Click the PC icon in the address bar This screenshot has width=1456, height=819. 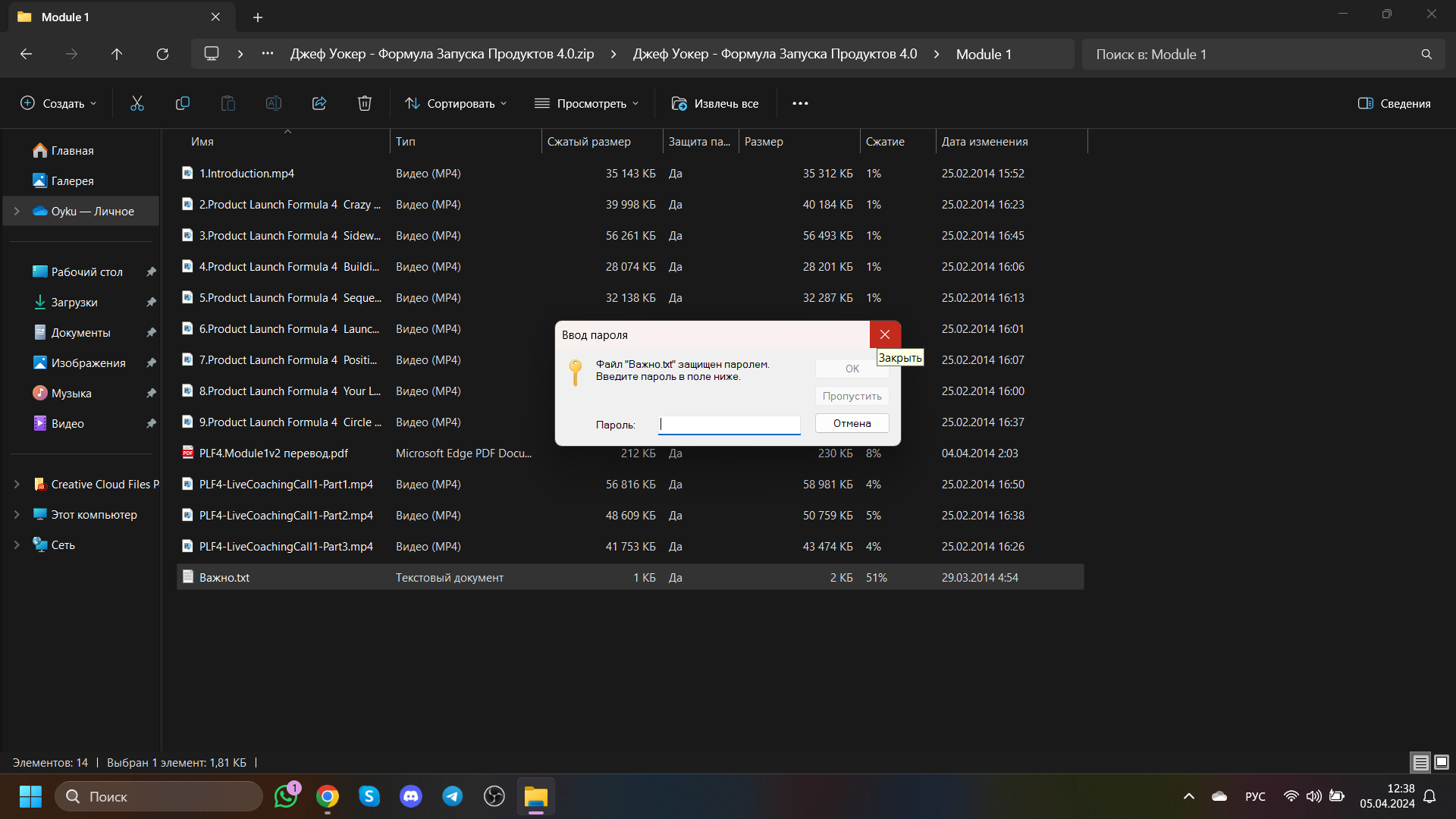pos(212,54)
